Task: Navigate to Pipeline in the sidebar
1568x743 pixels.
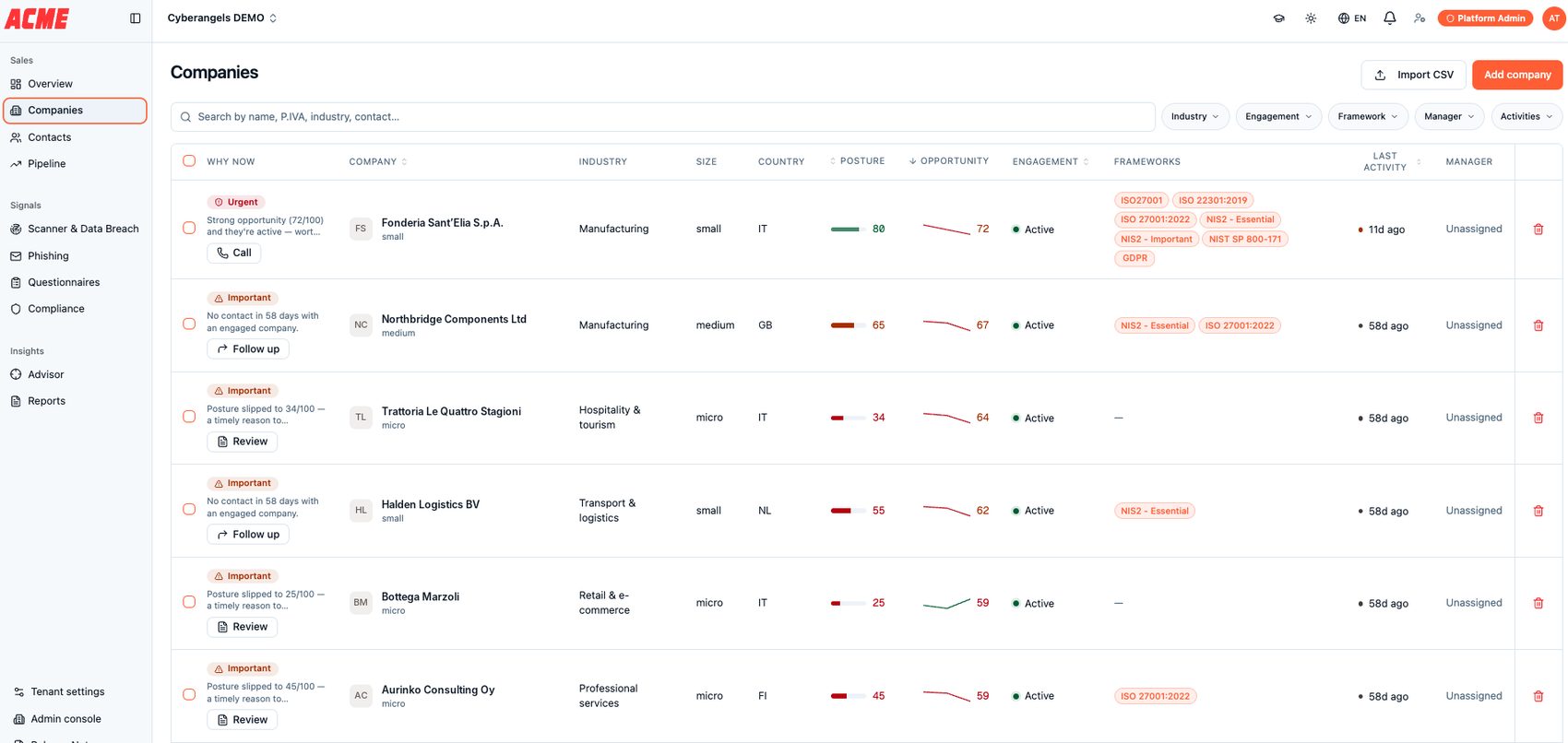Action: pos(75,164)
